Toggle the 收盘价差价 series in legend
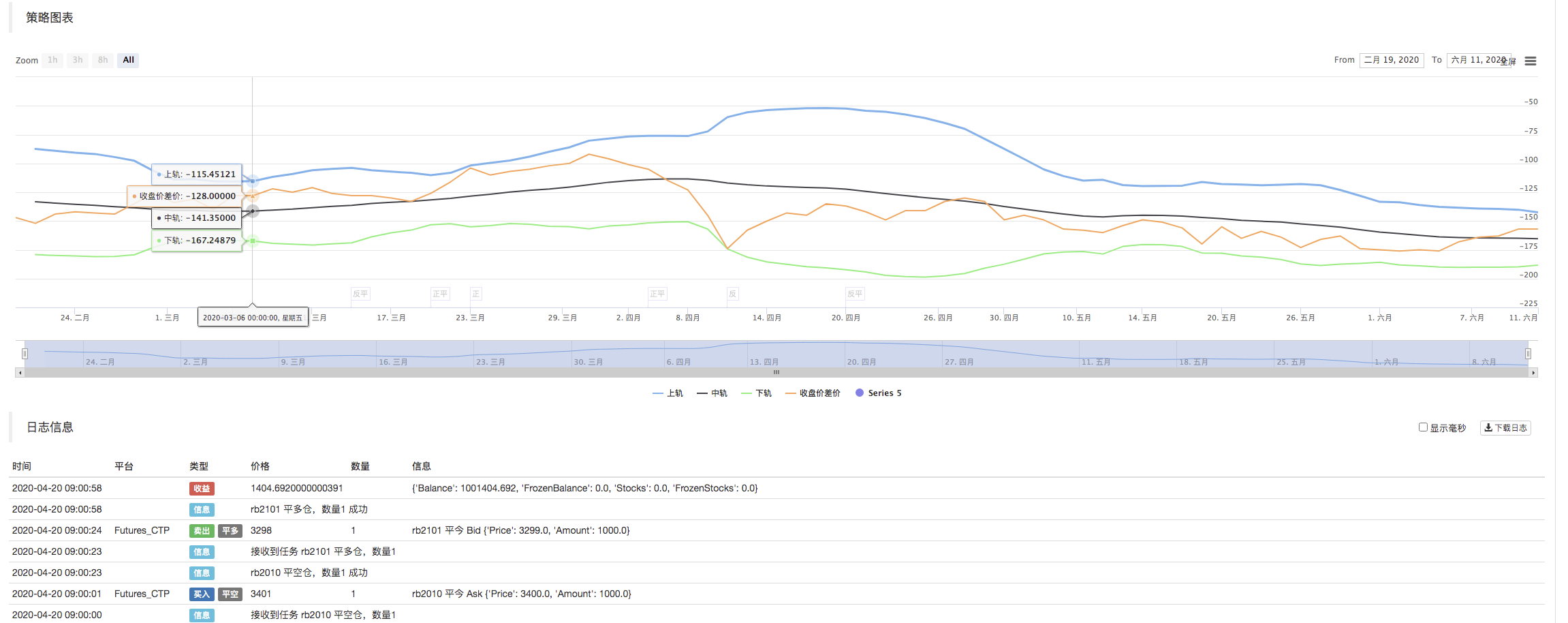Image resolution: width=1568 pixels, height=623 pixels. [813, 393]
